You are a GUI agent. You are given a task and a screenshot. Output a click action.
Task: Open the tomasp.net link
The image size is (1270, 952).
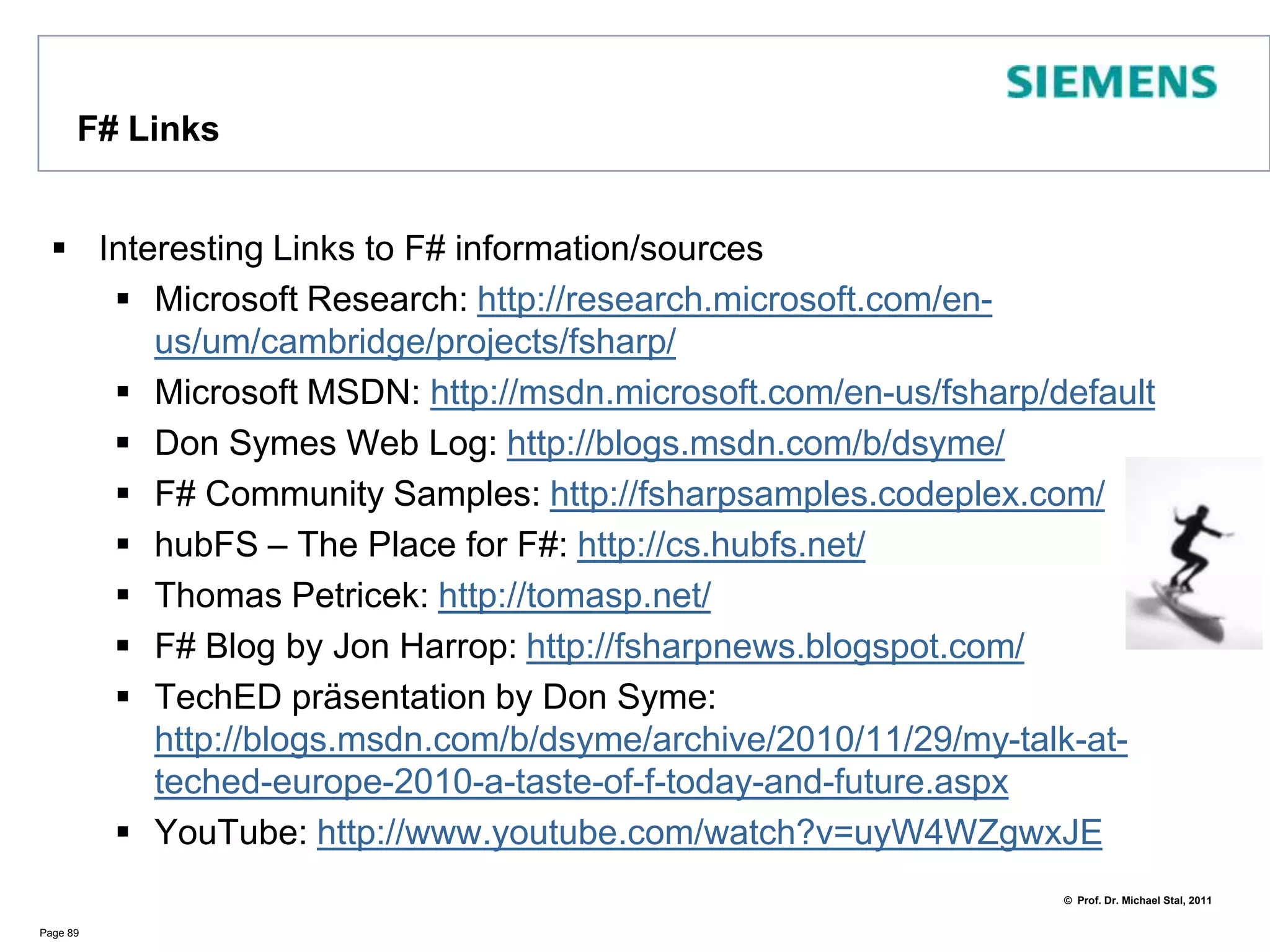tap(574, 596)
